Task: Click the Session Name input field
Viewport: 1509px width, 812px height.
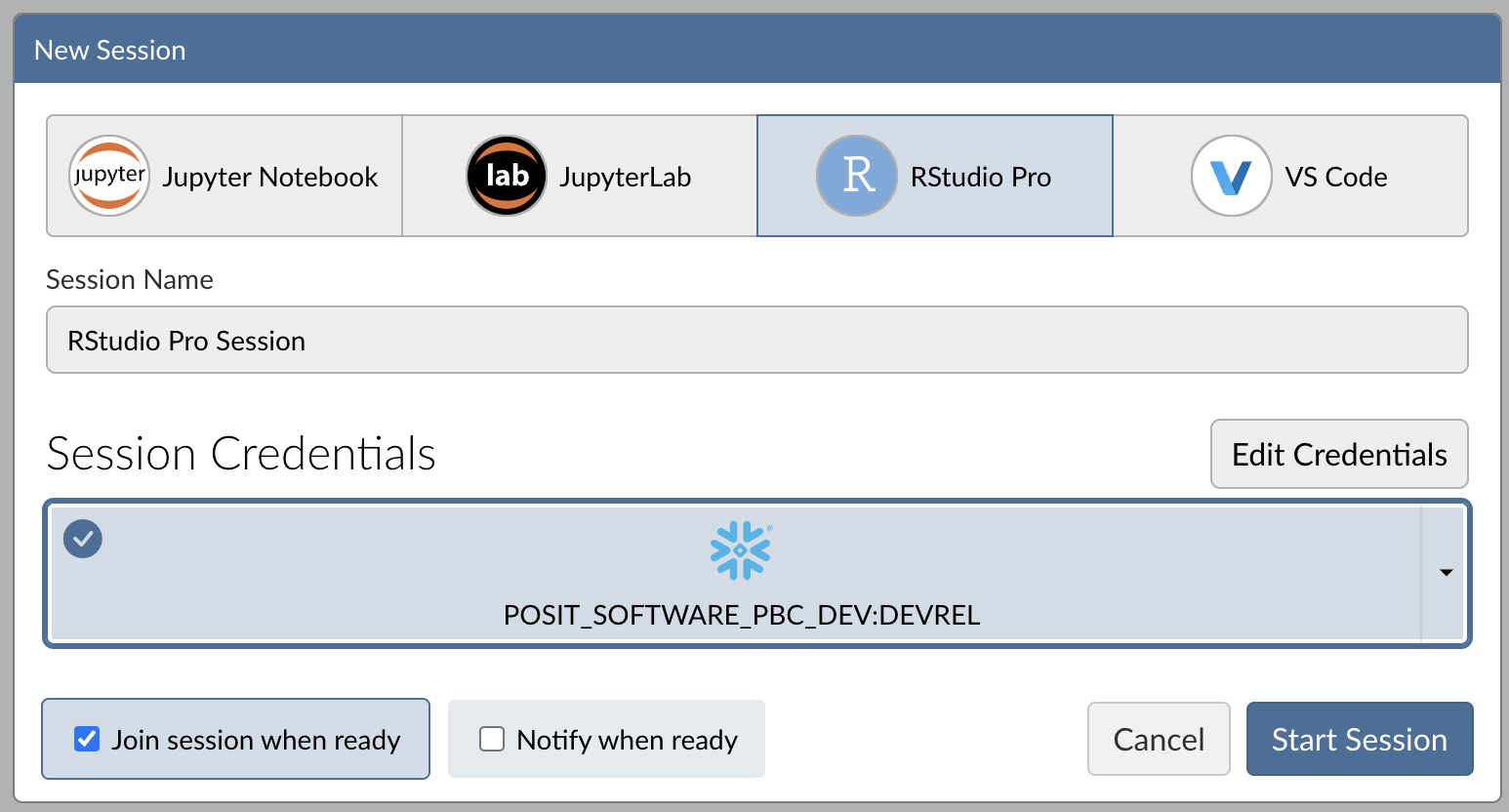Action: click(756, 340)
